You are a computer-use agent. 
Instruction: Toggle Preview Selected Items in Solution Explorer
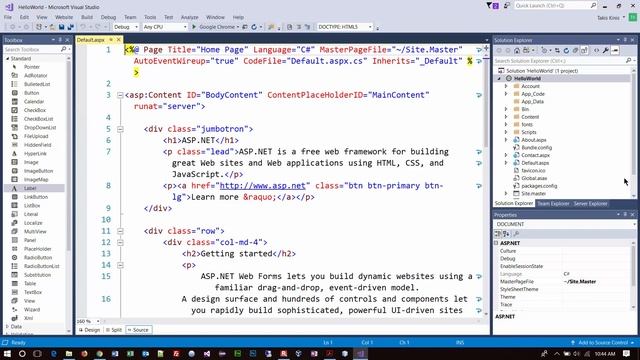[x=615, y=51]
